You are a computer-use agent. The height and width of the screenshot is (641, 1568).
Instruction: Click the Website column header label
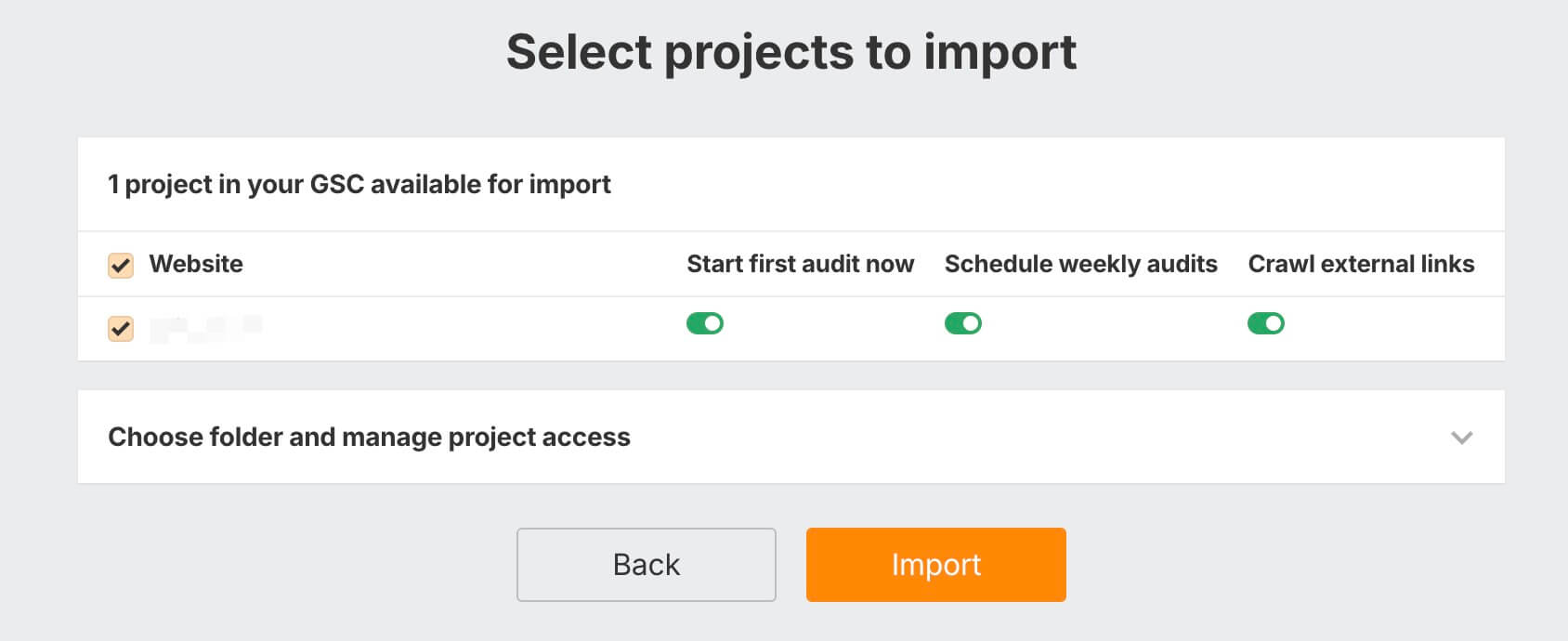(x=196, y=264)
